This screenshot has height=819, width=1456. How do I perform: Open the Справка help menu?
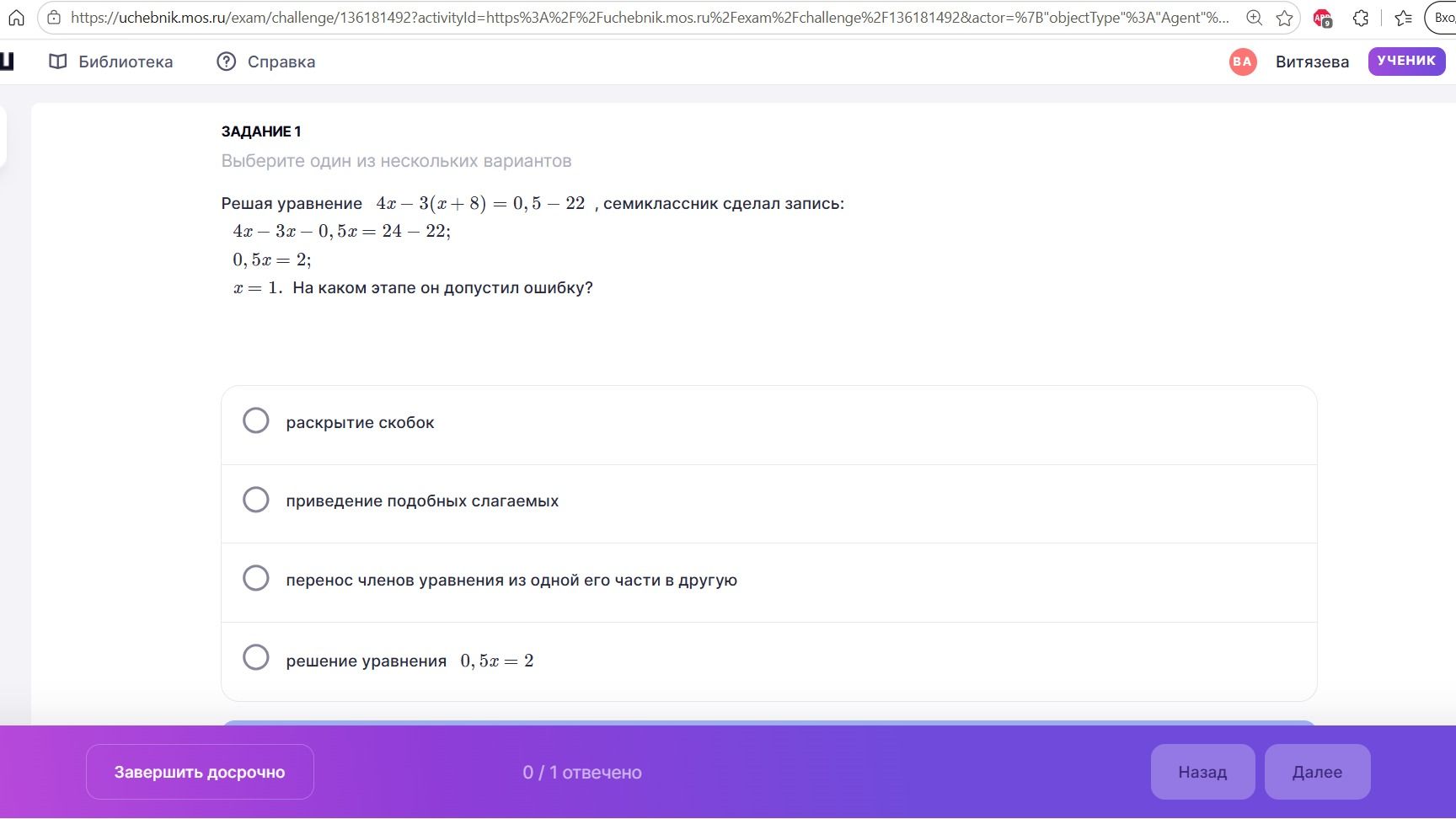click(x=266, y=62)
